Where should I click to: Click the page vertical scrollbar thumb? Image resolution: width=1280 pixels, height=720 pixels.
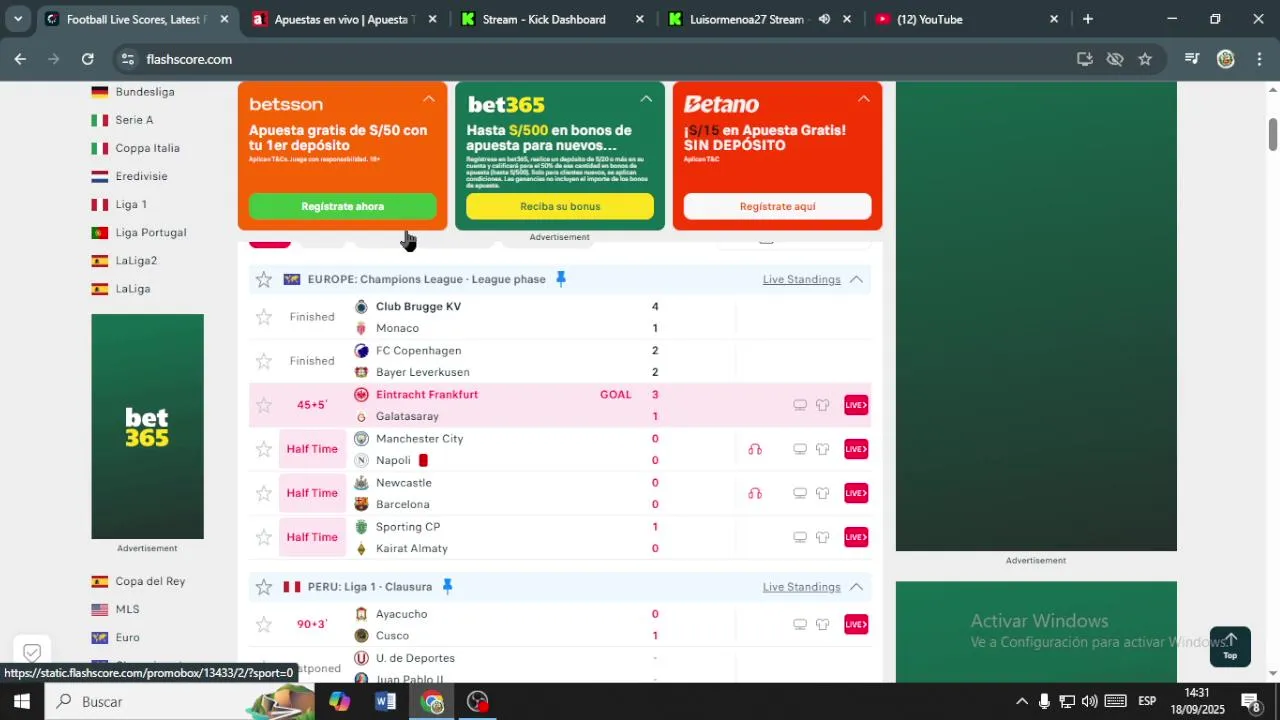(1273, 135)
